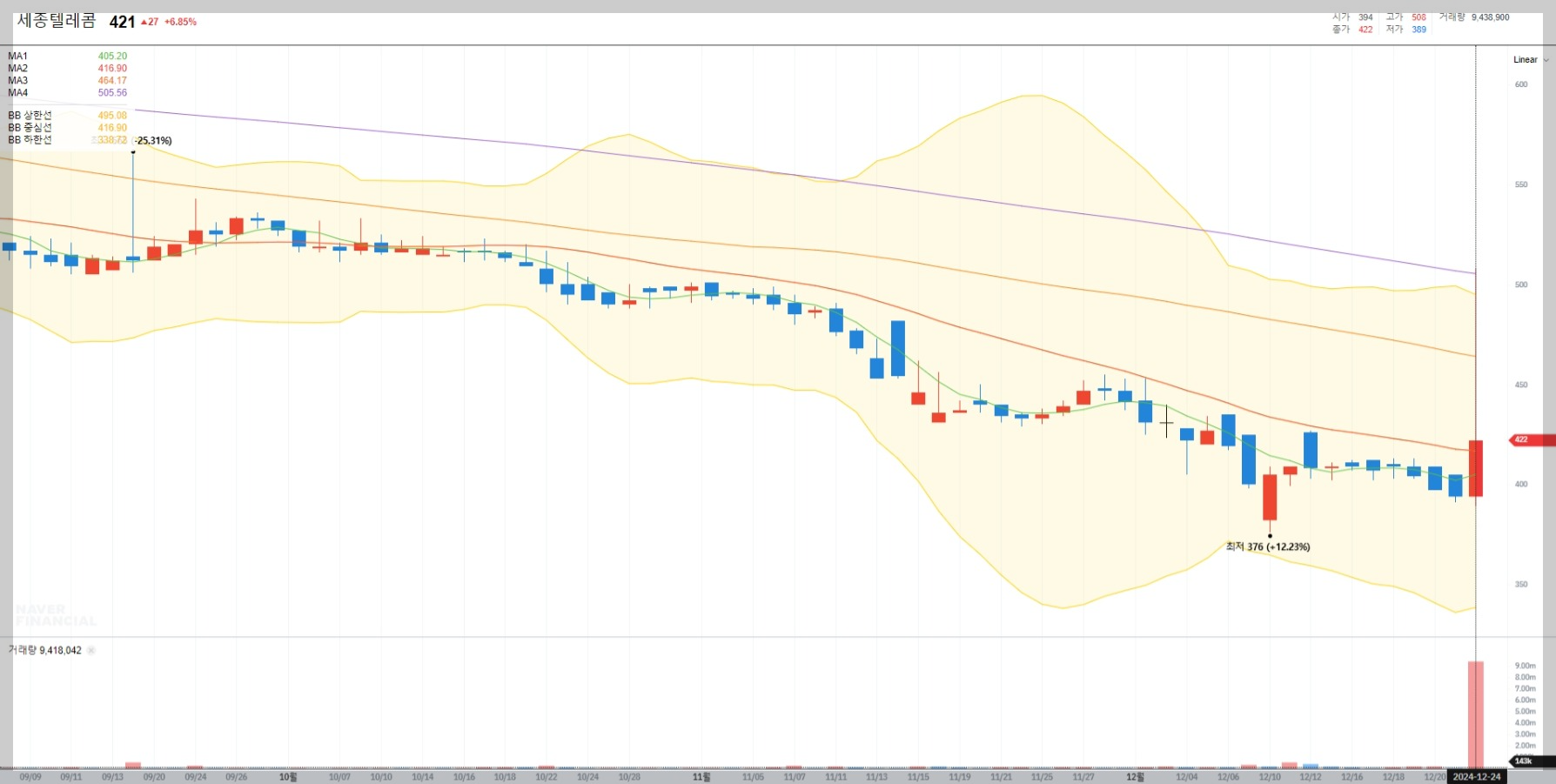Open the Linear scale dropdown
Screen dimensions: 1556x784
tap(1530, 60)
